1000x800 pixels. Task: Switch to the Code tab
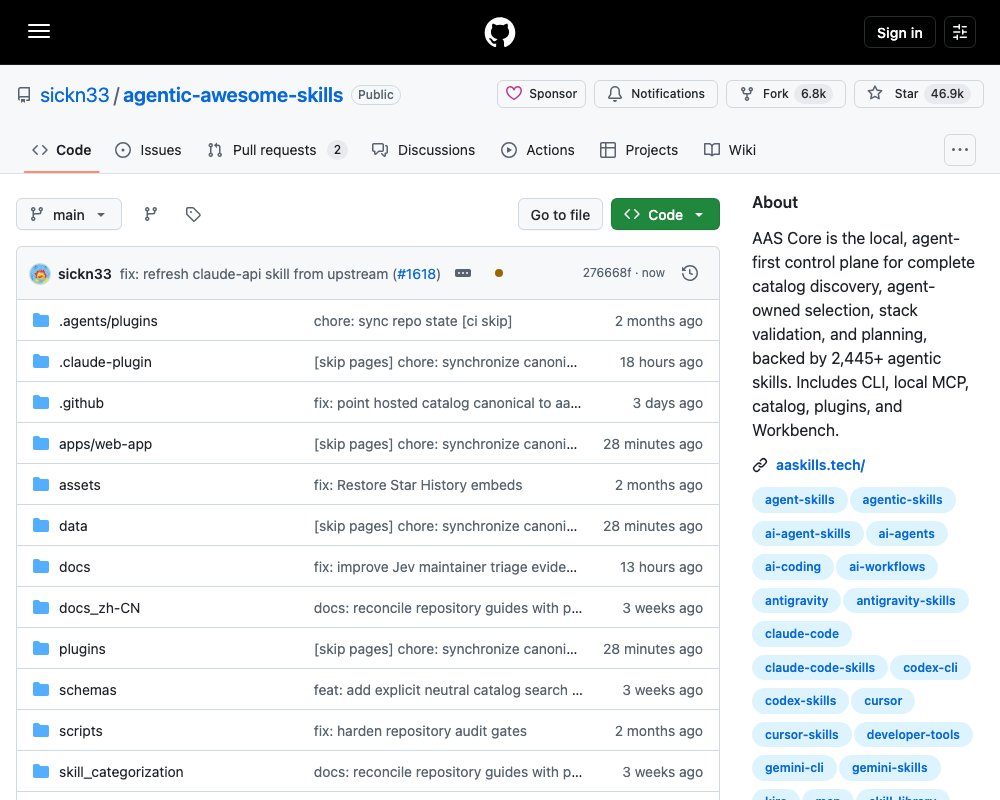click(x=61, y=150)
